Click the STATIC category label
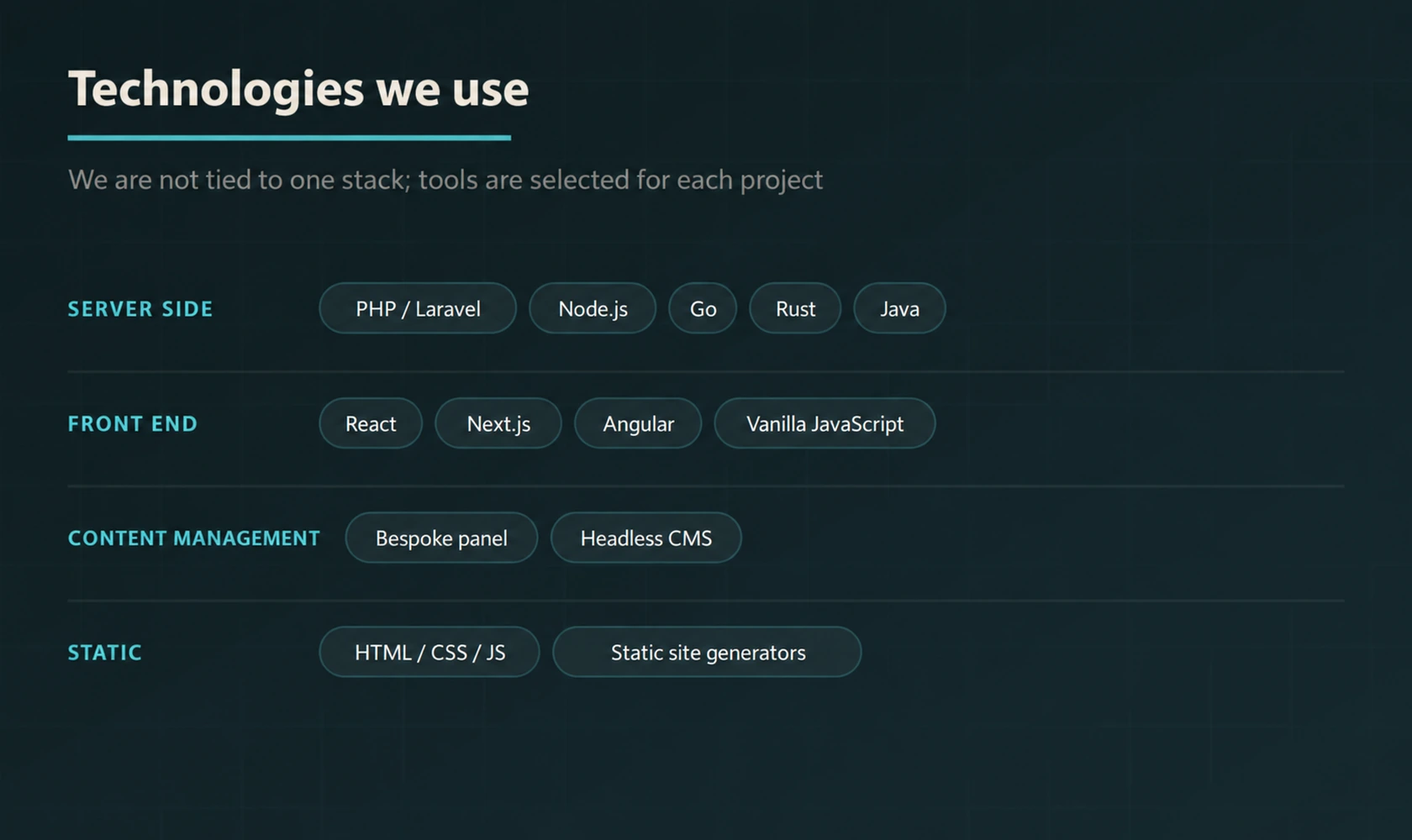The width and height of the screenshot is (1412, 840). (105, 653)
